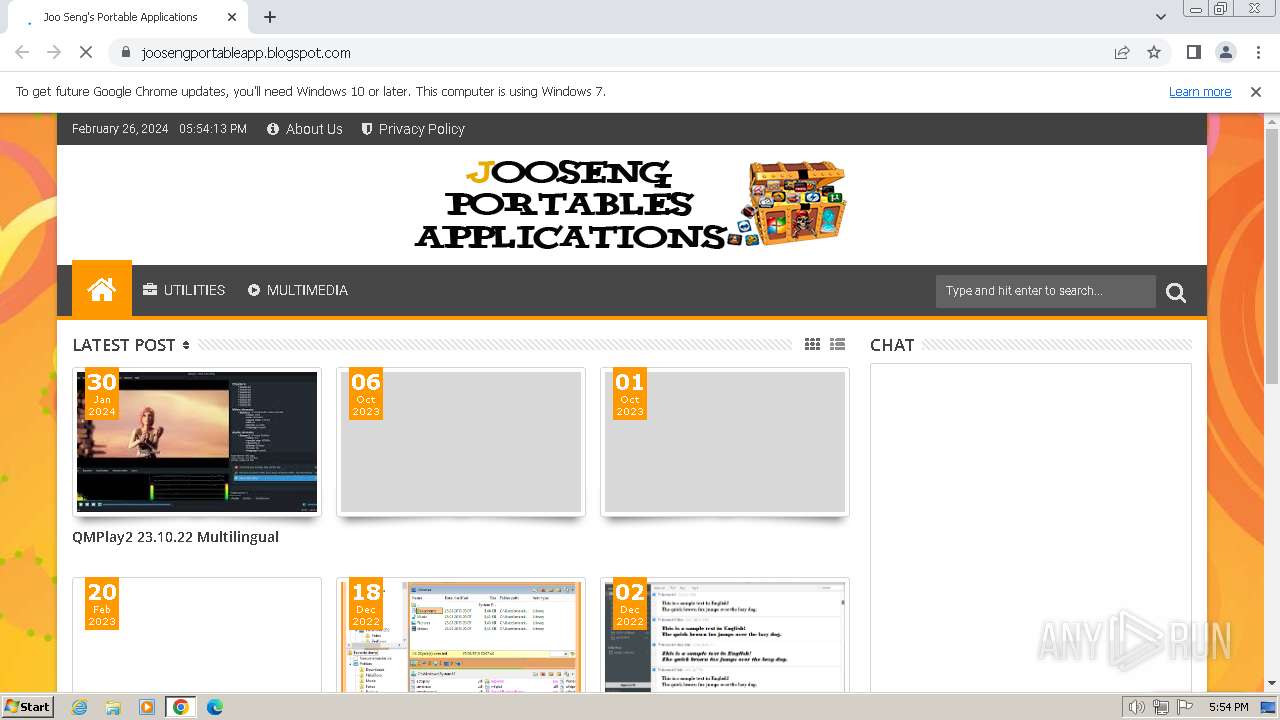Open Windows Explorer from taskbar
The height and width of the screenshot is (720, 1280).
click(113, 707)
